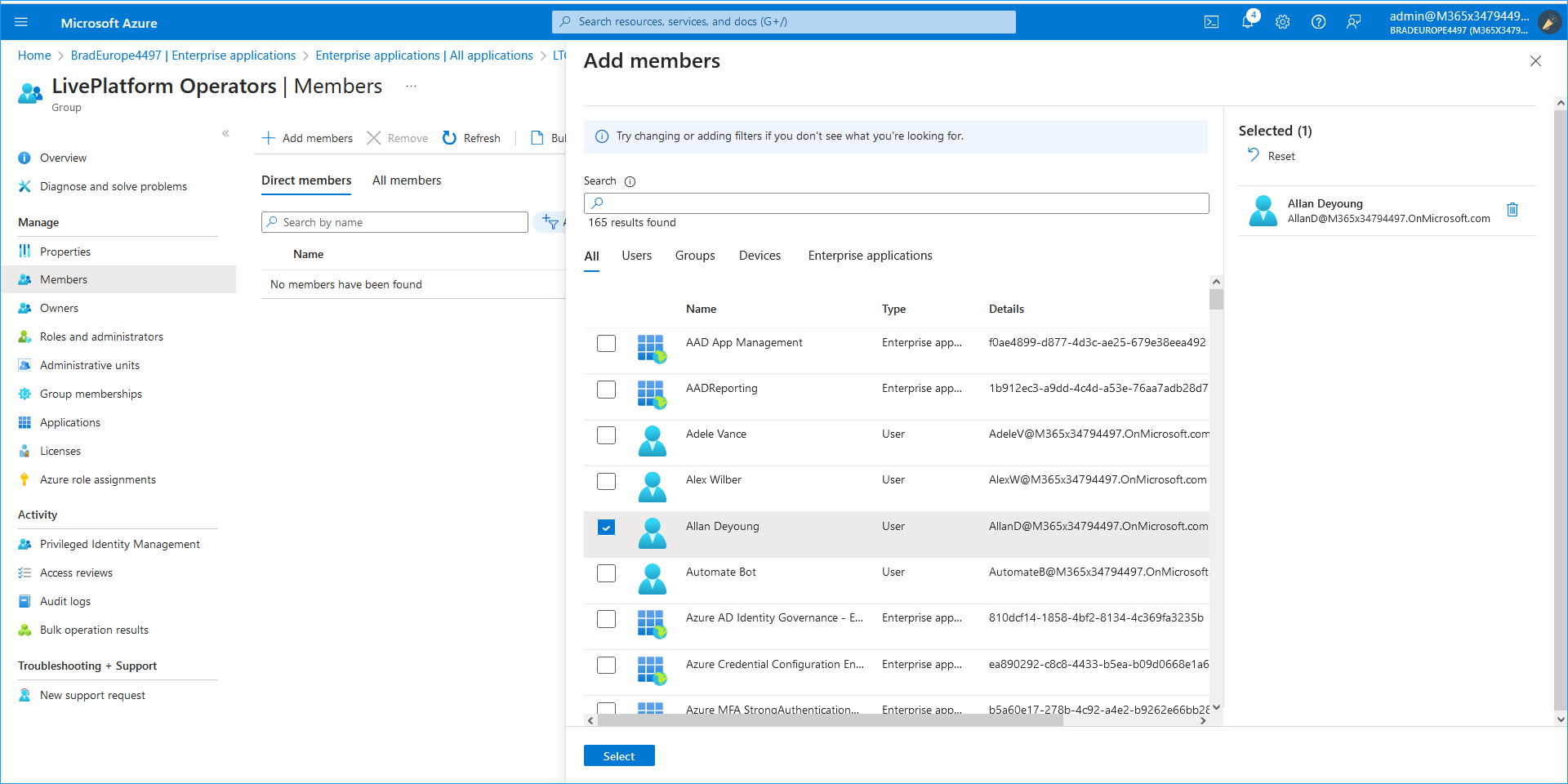The image size is (1568, 784).
Task: Click the horizontal scroll left arrow
Action: point(590,720)
